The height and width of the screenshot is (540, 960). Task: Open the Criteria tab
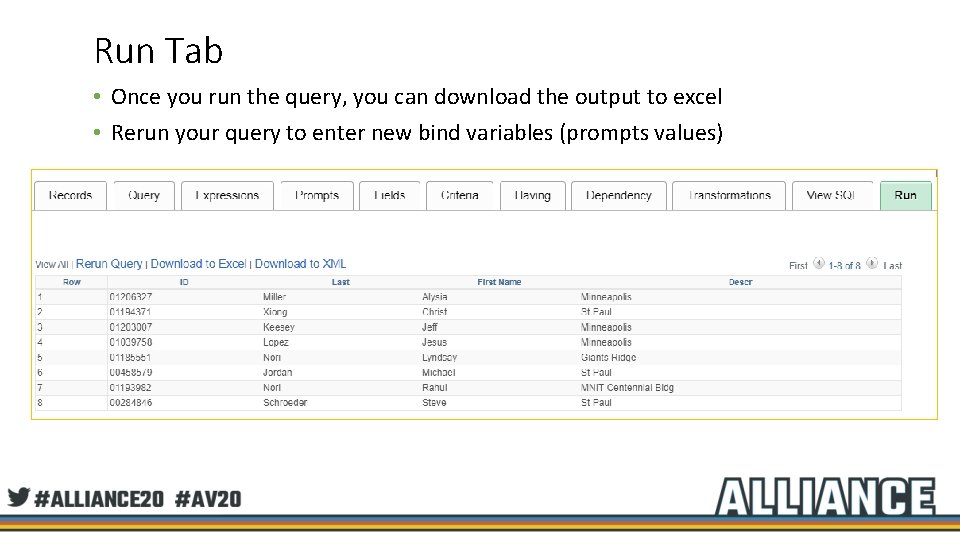460,195
